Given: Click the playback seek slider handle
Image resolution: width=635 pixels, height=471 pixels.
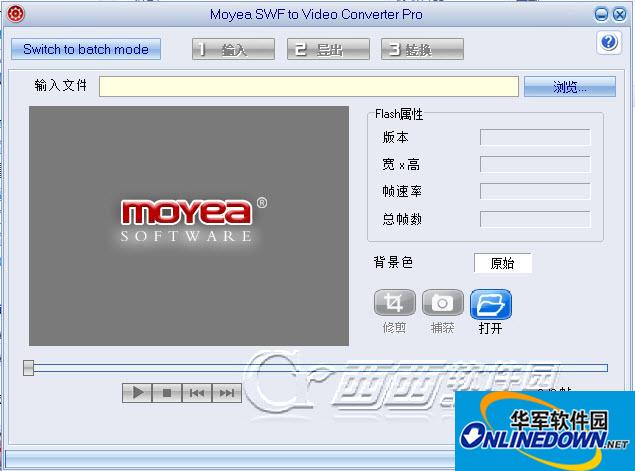Looking at the screenshot, I should click(x=28, y=367).
